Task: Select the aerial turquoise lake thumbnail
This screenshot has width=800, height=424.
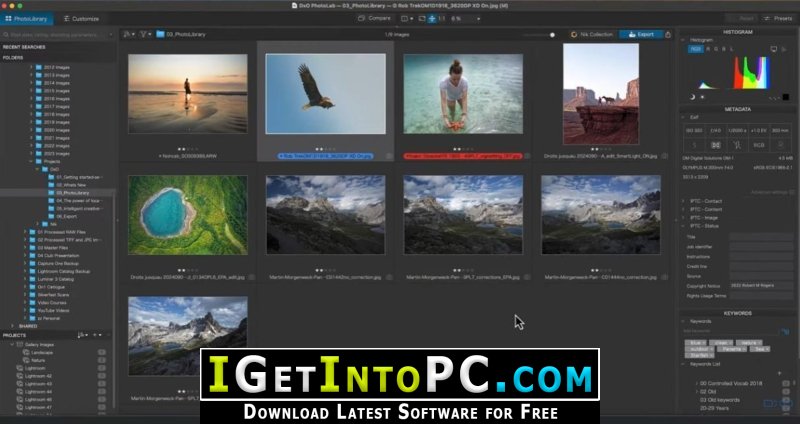Action: point(188,215)
